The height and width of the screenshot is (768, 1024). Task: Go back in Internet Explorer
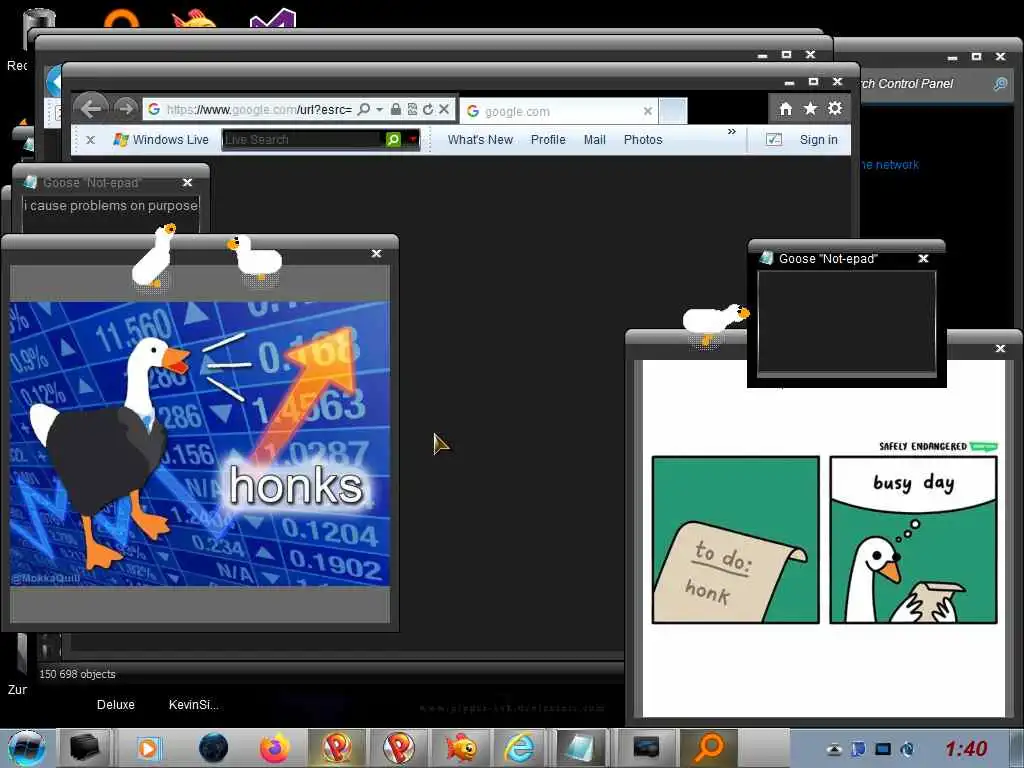coord(91,108)
